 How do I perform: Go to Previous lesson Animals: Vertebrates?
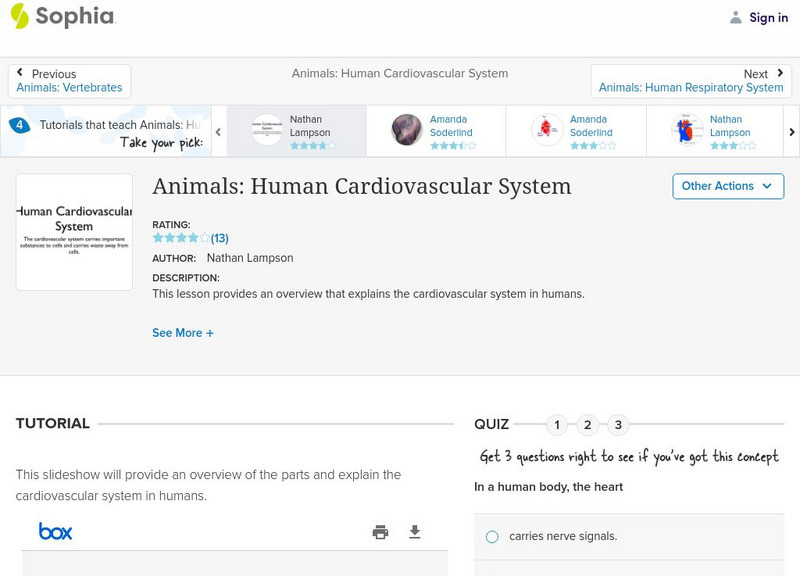click(x=69, y=81)
